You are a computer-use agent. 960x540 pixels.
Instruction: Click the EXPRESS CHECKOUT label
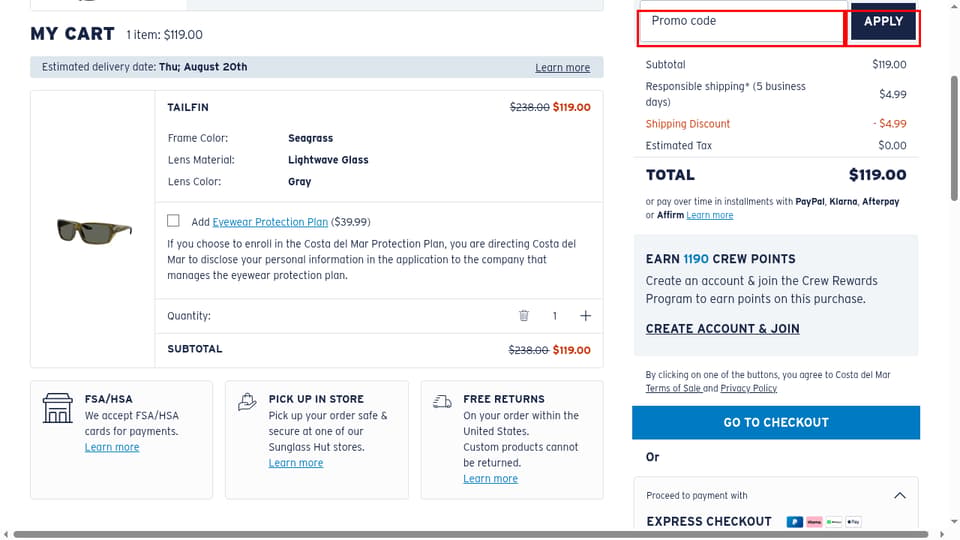(x=709, y=522)
